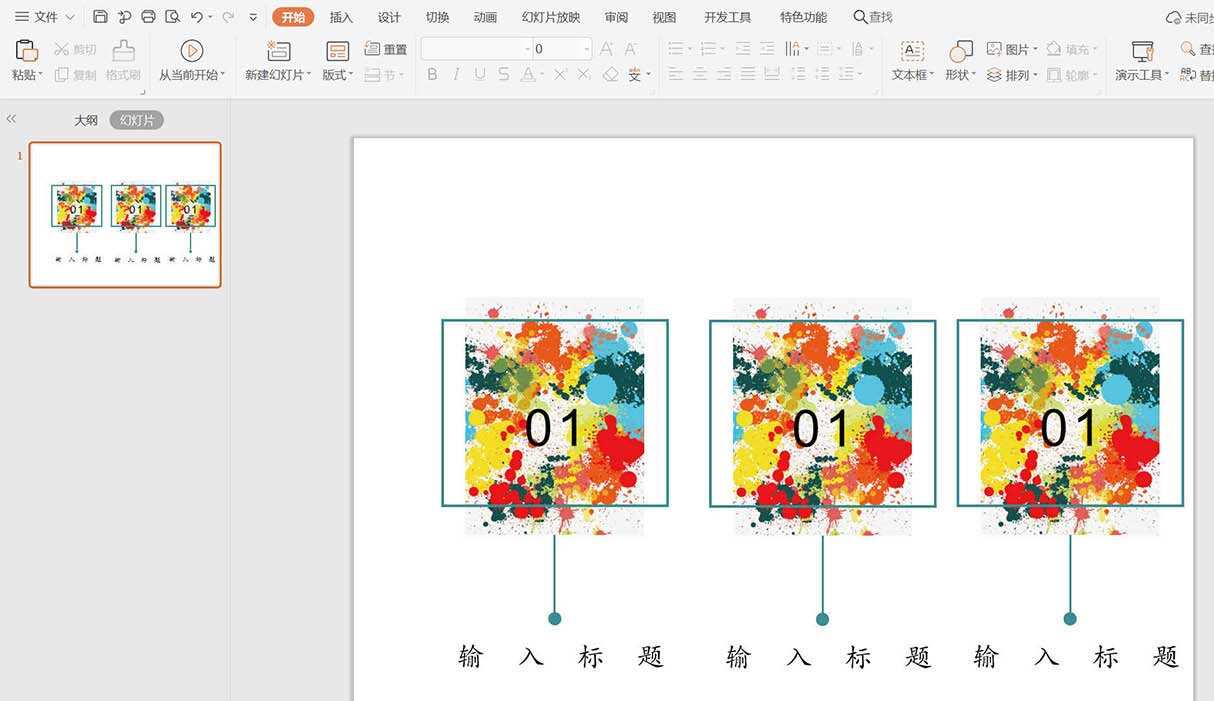
Task: Click the Cut (剪切) scissors icon
Action: click(61, 49)
